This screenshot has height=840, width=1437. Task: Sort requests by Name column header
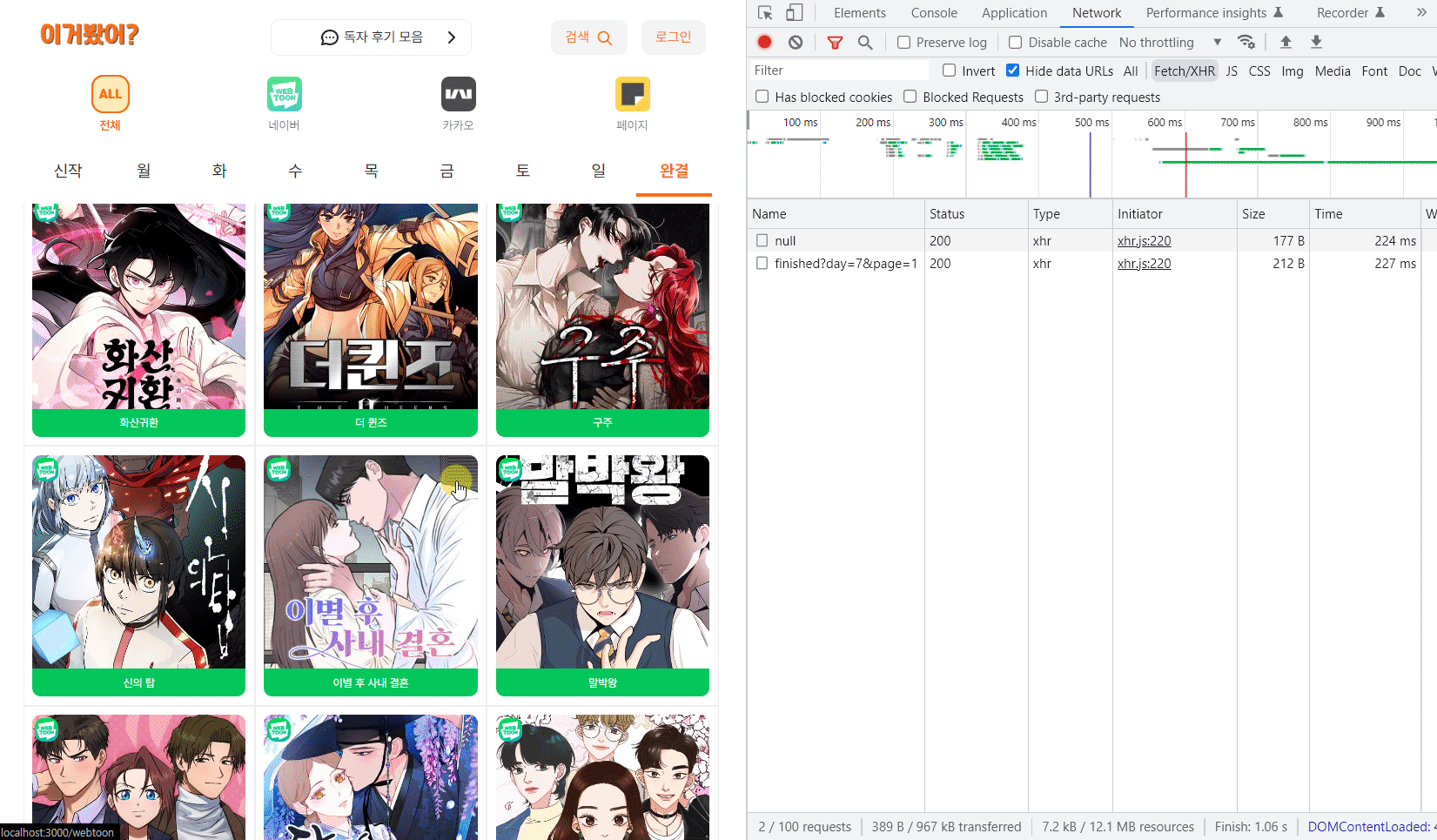(x=836, y=214)
